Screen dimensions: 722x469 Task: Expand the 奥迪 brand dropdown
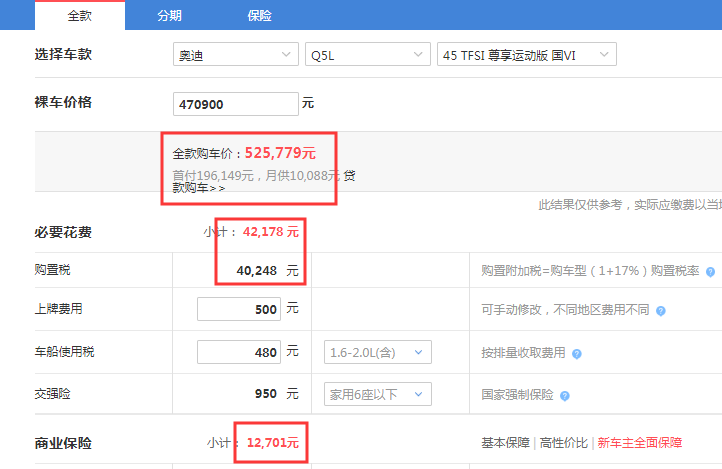236,54
